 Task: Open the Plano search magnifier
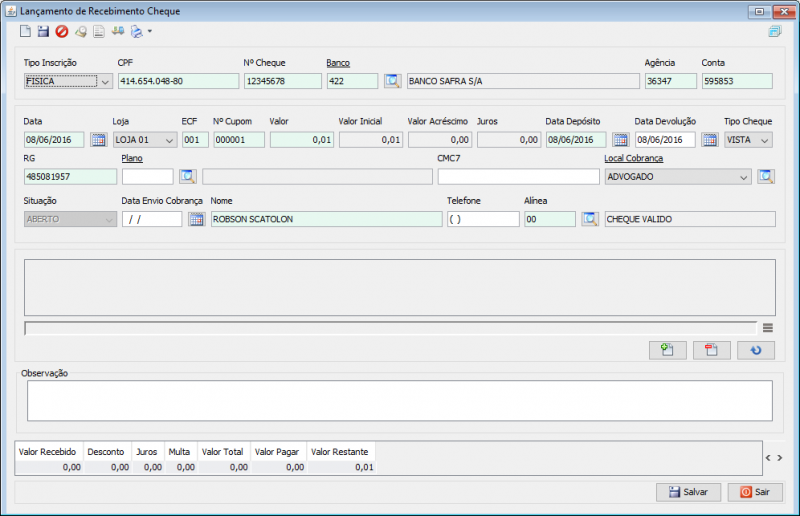pos(188,177)
